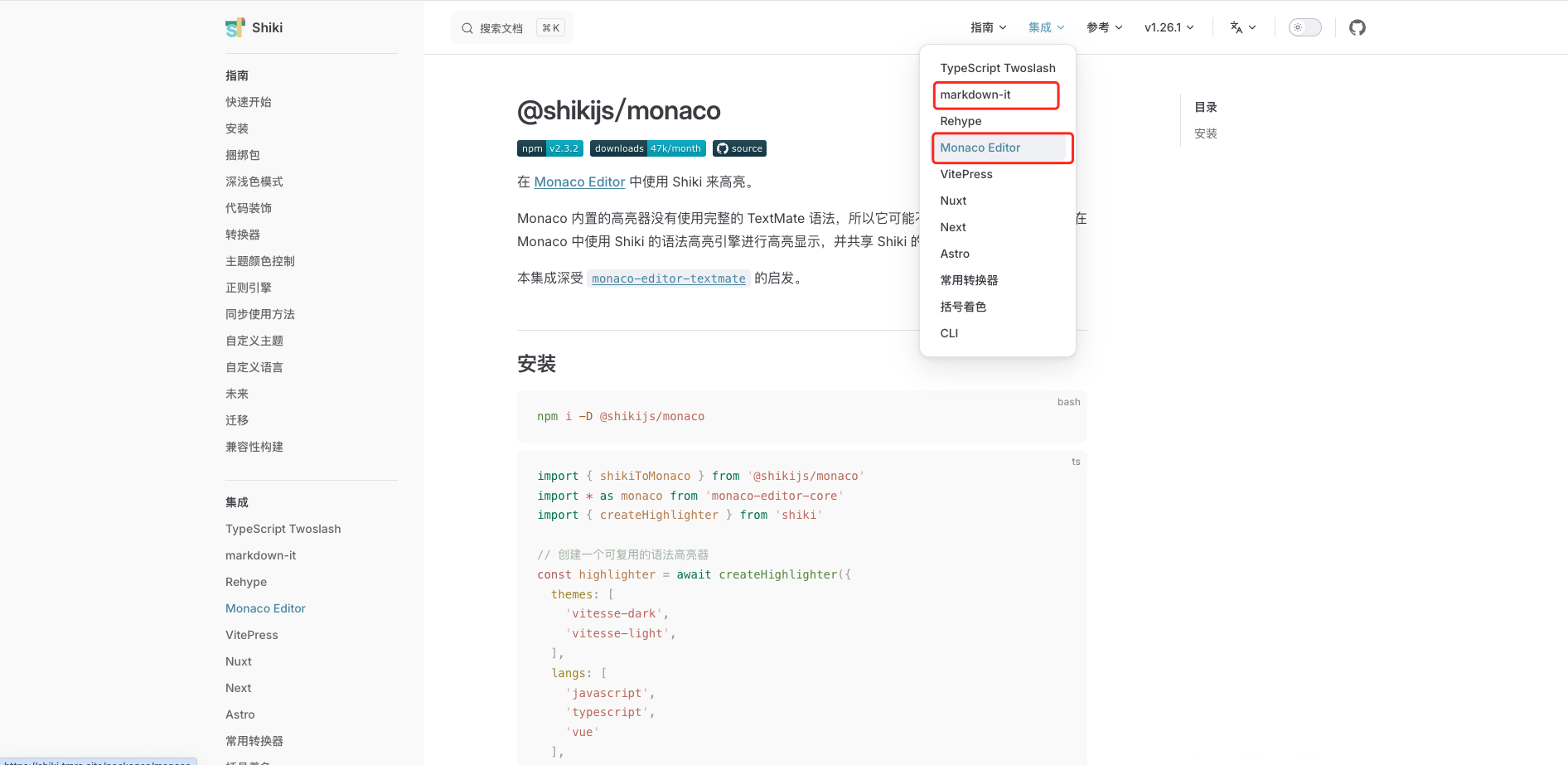
Task: Jump to 安装 in table of contents
Action: 1206,133
